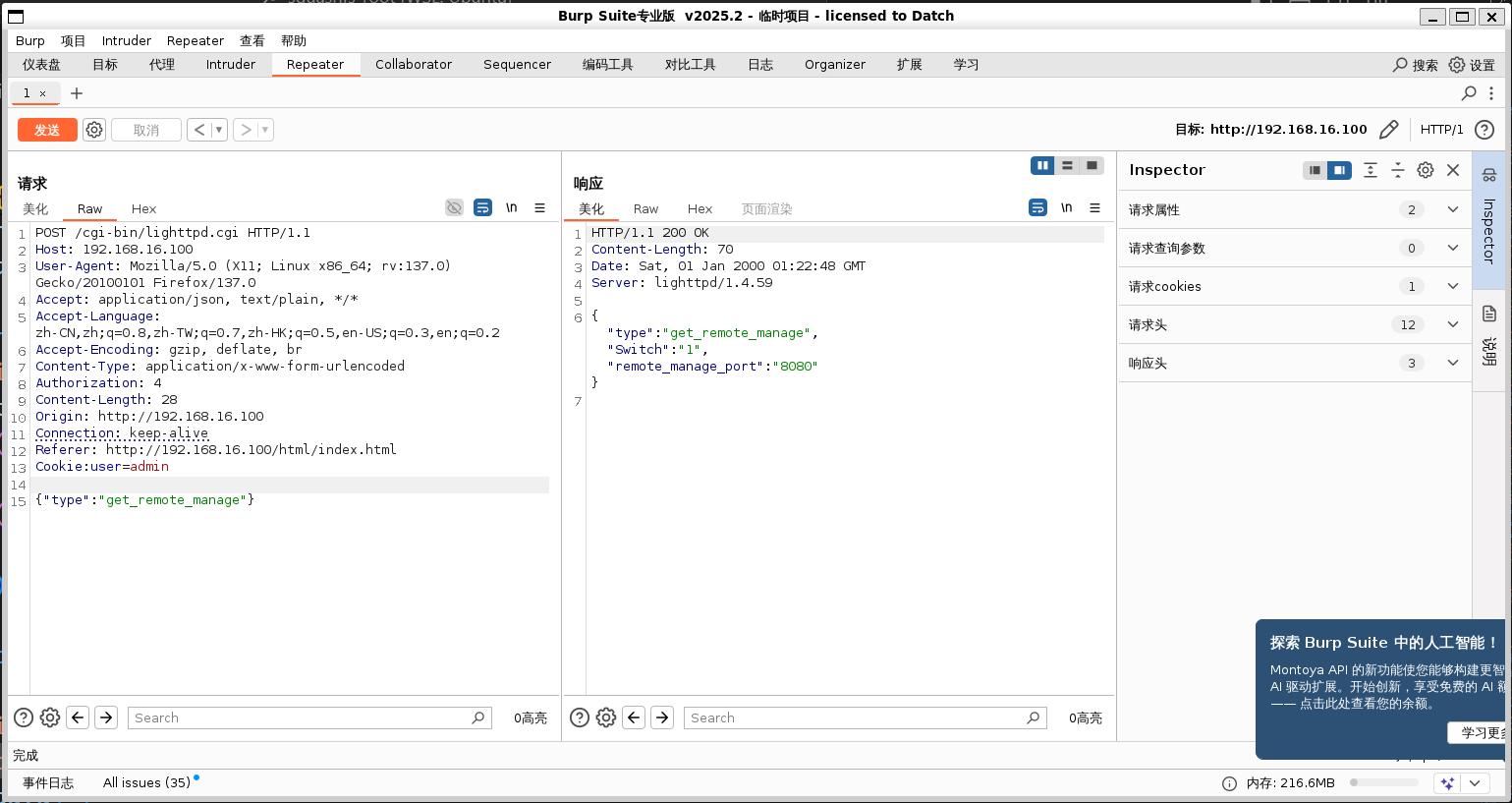Image resolution: width=1512 pixels, height=803 pixels.
Task: Expand 请求属性 section in Inspector
Action: click(x=1452, y=209)
